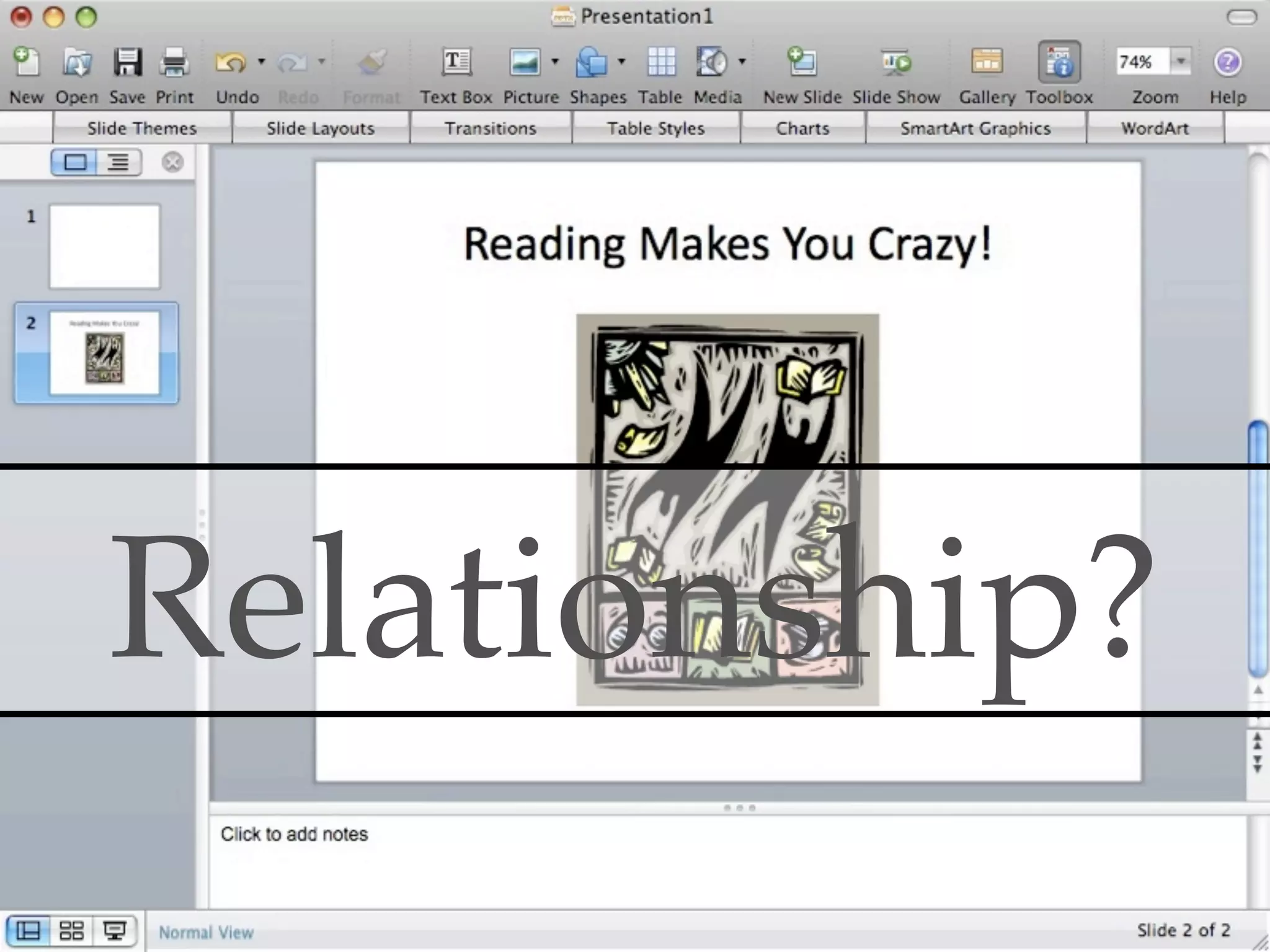1270x952 pixels.
Task: Toggle the Toolbox button
Action: [1059, 63]
